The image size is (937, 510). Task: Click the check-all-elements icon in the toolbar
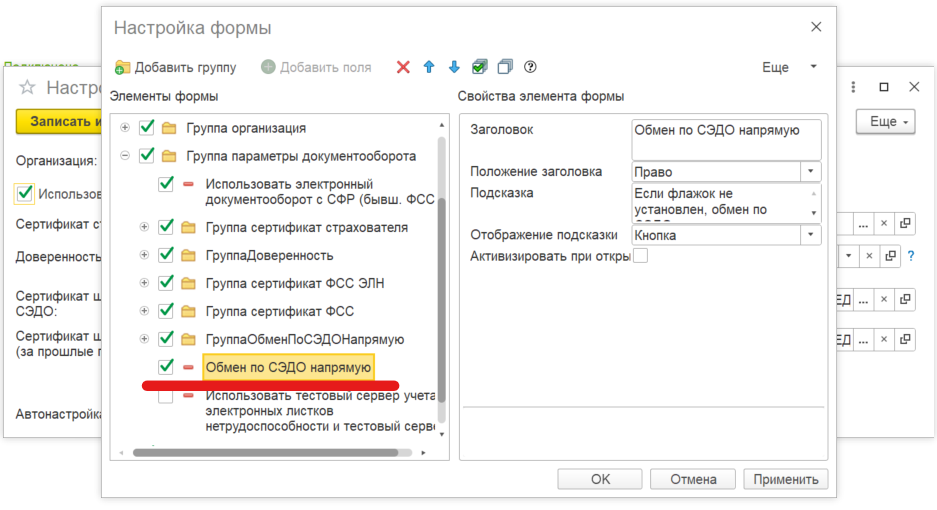pyautogui.click(x=479, y=67)
